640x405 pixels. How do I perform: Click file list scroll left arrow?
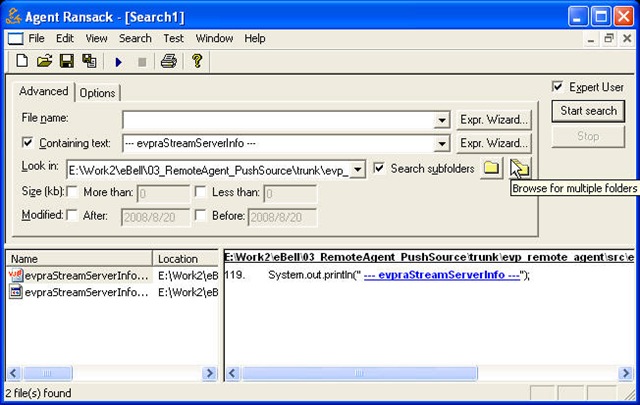tap(13, 373)
